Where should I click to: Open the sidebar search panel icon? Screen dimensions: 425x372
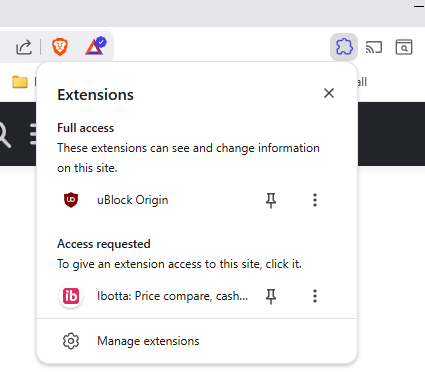(404, 47)
